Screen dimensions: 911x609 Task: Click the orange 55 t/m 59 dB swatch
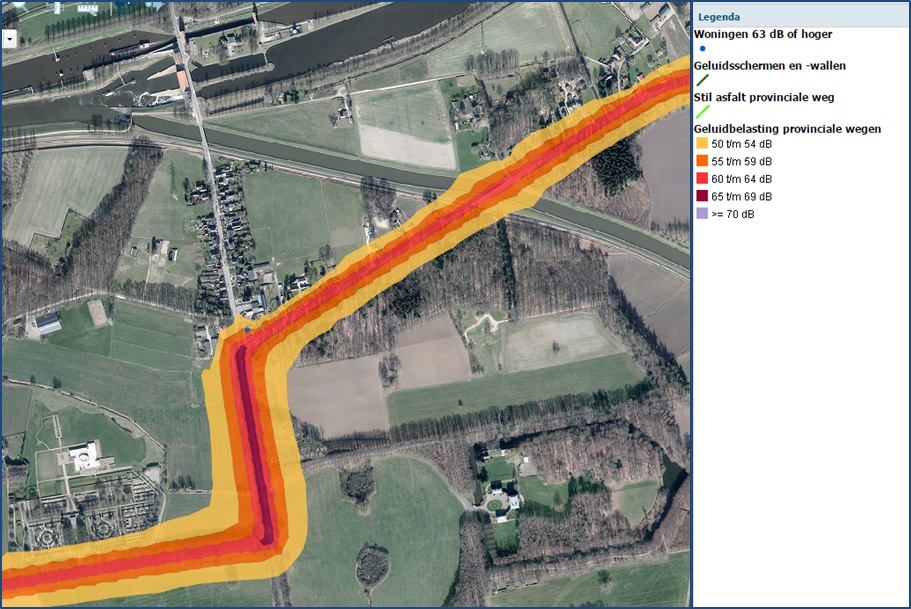[x=702, y=161]
